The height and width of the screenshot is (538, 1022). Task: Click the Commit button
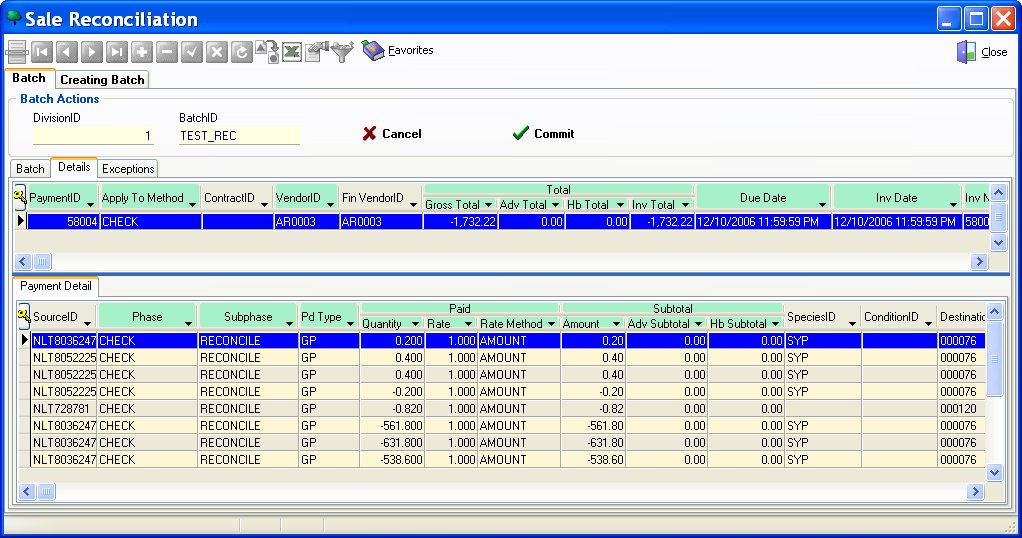[543, 134]
